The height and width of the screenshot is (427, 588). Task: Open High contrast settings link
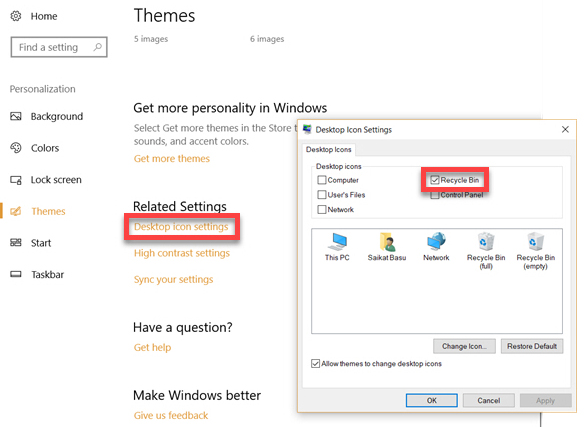pyautogui.click(x=182, y=253)
